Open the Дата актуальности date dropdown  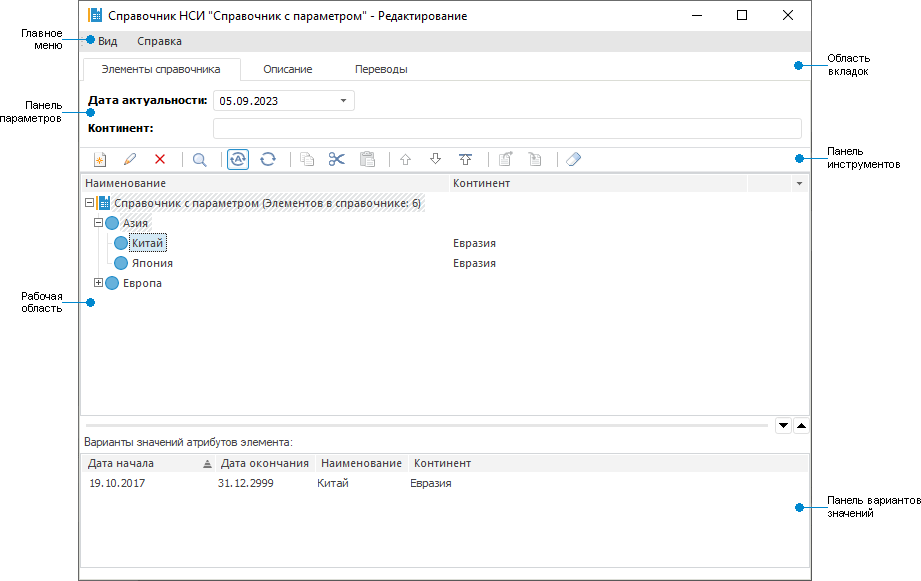click(x=343, y=100)
